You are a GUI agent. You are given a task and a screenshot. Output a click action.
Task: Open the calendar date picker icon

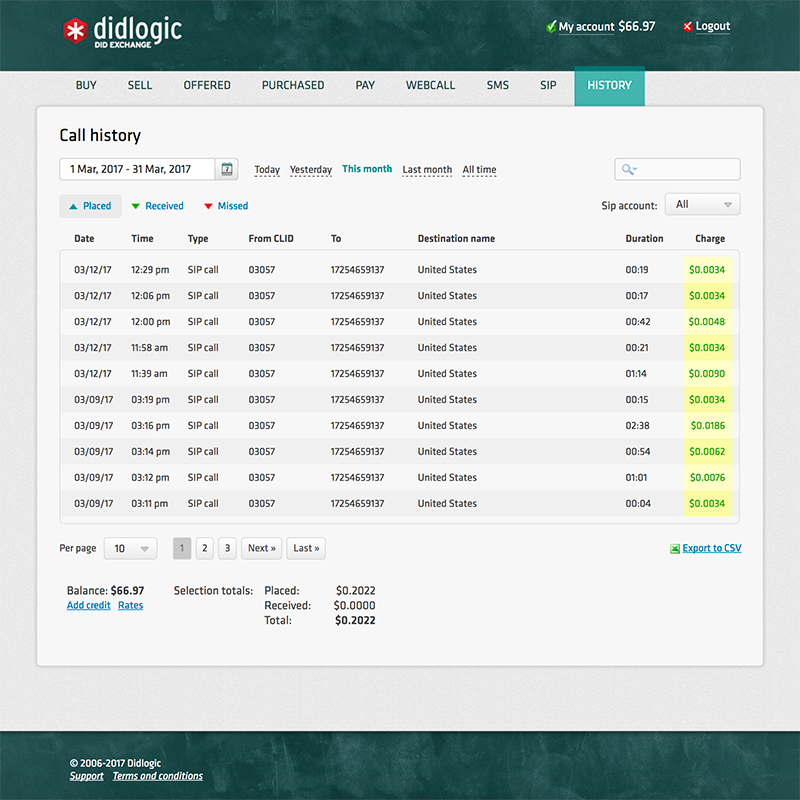(x=227, y=169)
